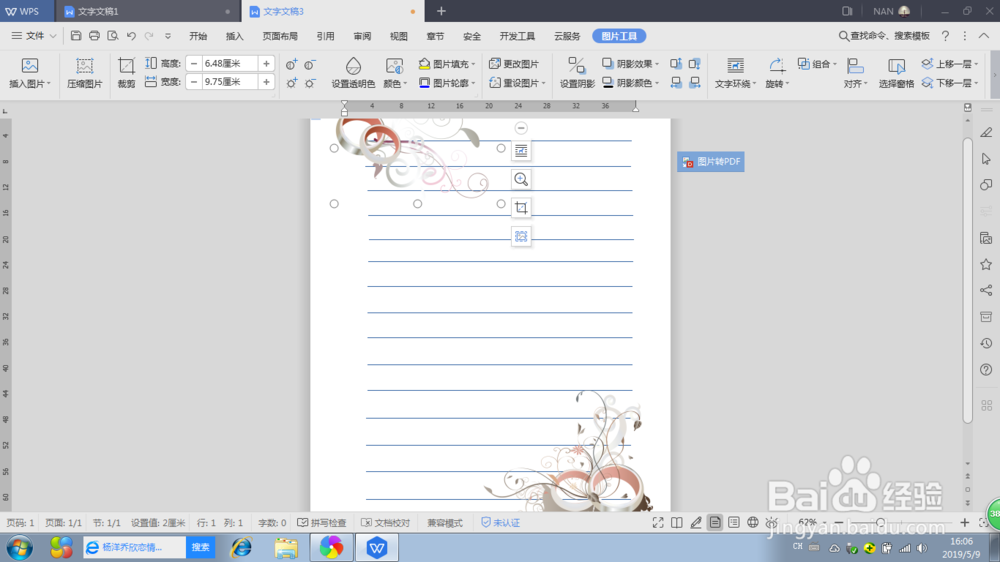The width and height of the screenshot is (1000, 562).
Task: Toggle Document Proofing (文档校对) in status bar
Action: (x=385, y=522)
